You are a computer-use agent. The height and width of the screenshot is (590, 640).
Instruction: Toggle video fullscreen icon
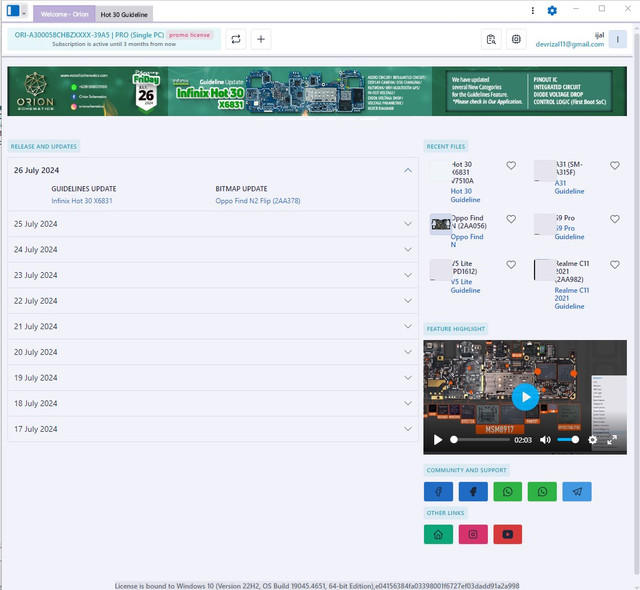(612, 440)
